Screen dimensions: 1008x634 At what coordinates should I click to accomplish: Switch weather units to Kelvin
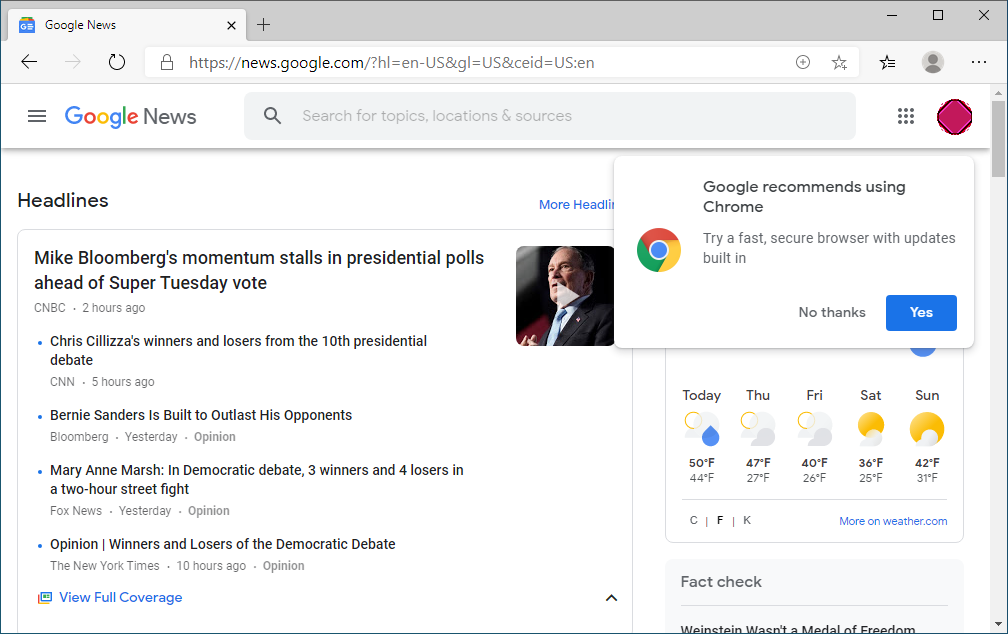point(747,520)
